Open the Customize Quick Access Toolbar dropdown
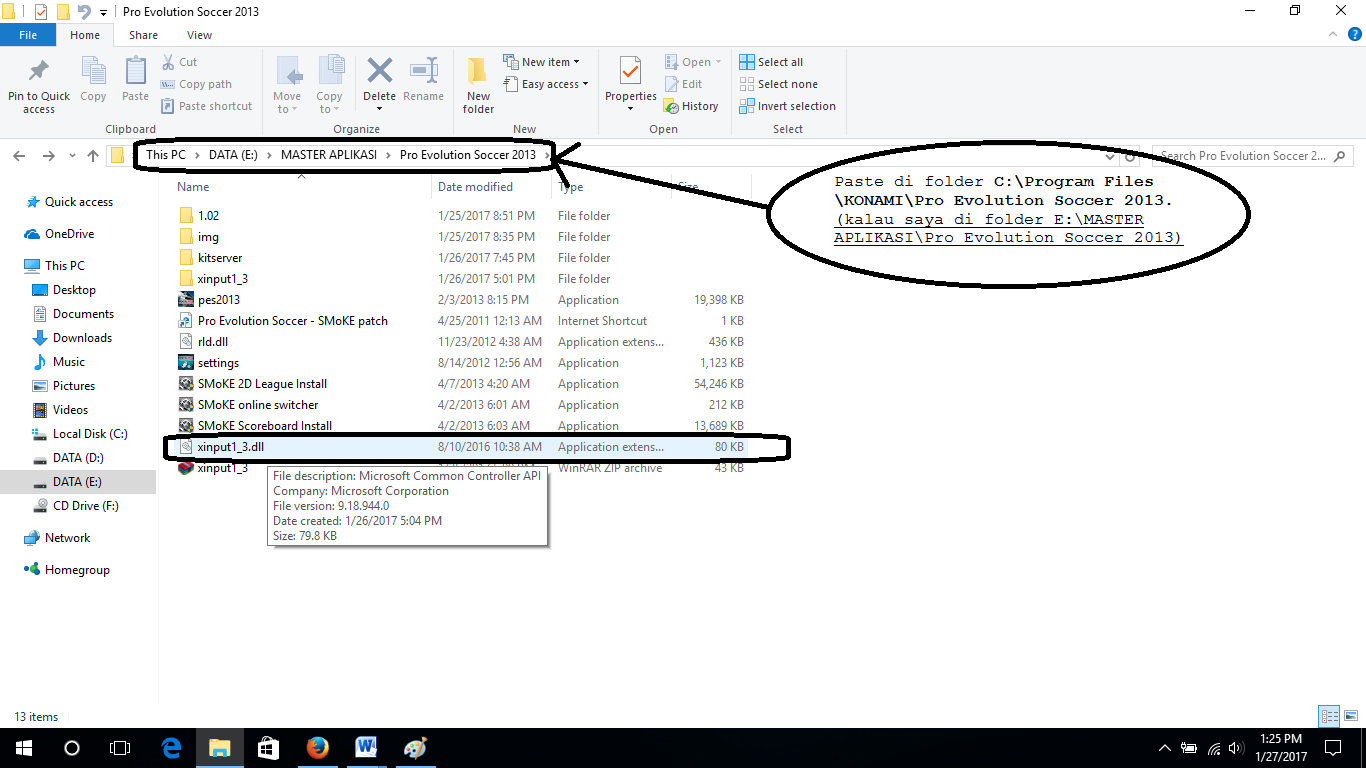Viewport: 1366px width, 768px height. (x=103, y=12)
